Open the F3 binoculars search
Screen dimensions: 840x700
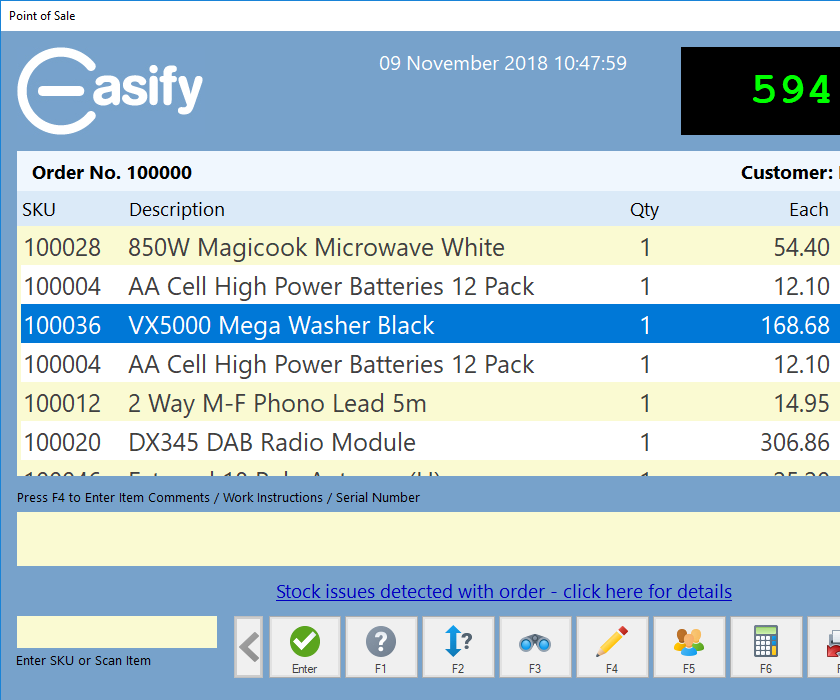coord(535,647)
